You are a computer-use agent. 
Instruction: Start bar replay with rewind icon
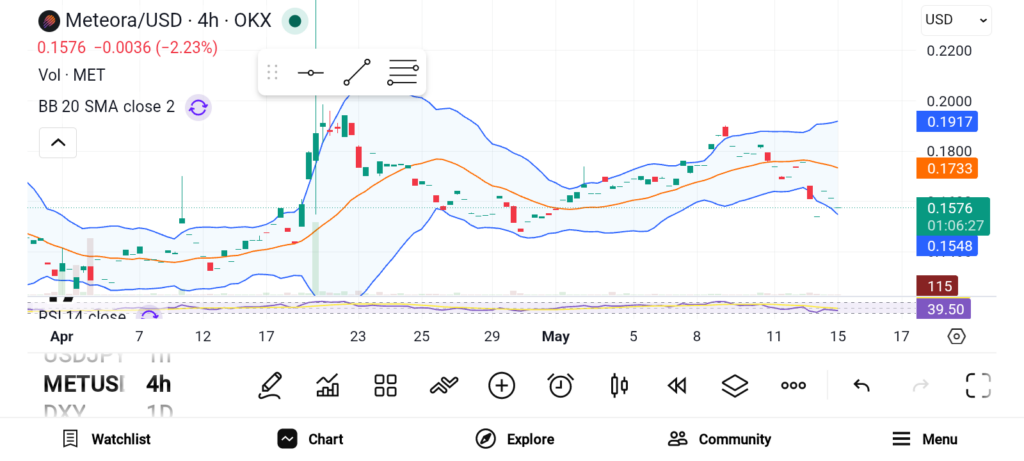pos(677,386)
